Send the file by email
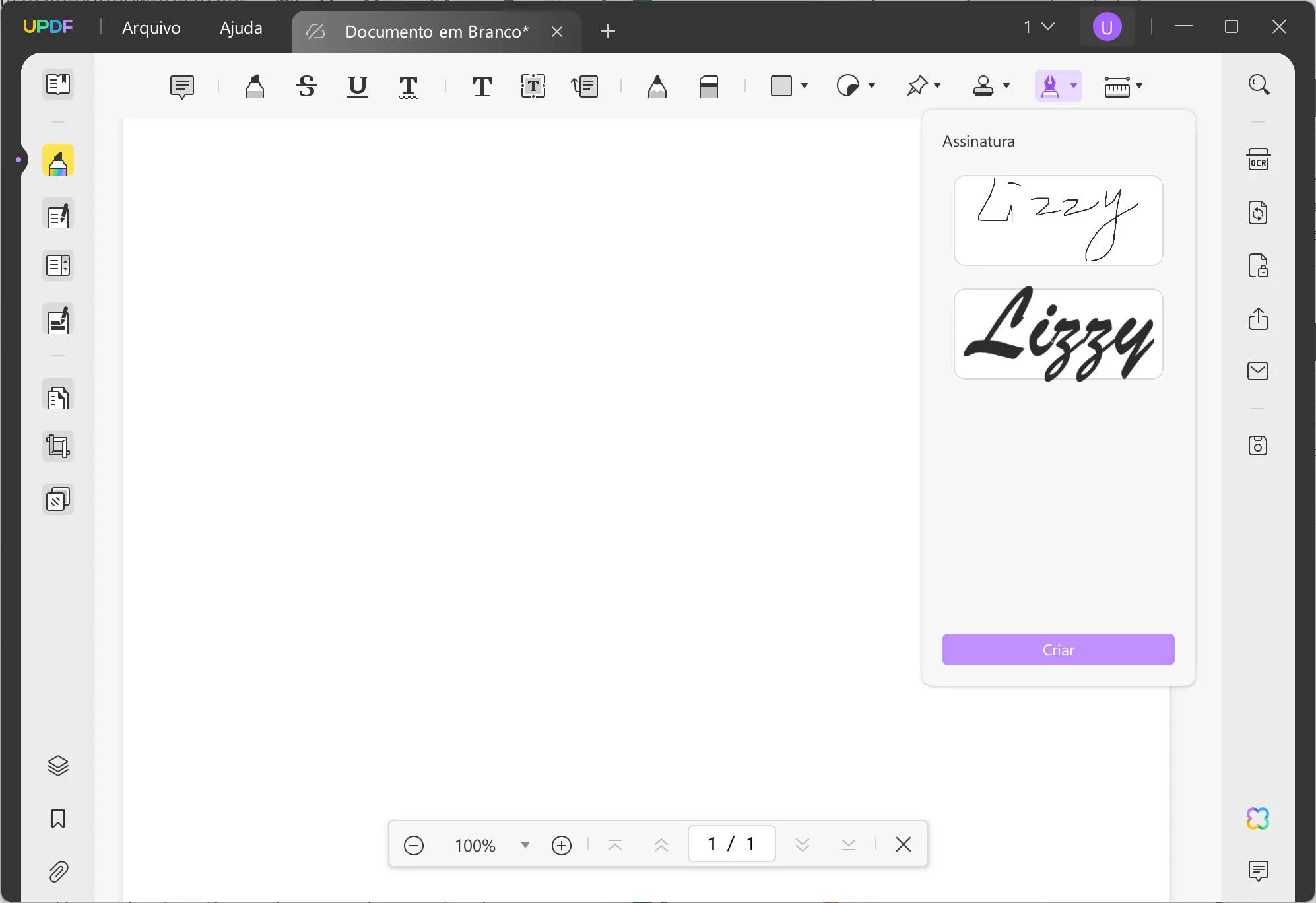The image size is (1316, 903). (x=1259, y=371)
